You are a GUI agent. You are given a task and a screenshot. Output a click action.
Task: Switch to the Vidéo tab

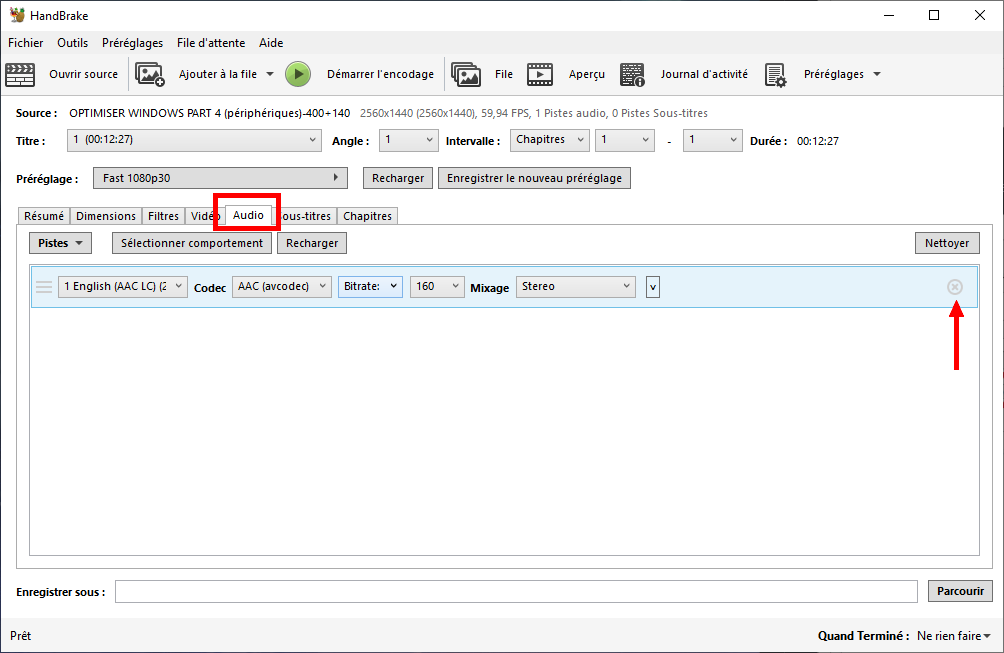coord(205,216)
